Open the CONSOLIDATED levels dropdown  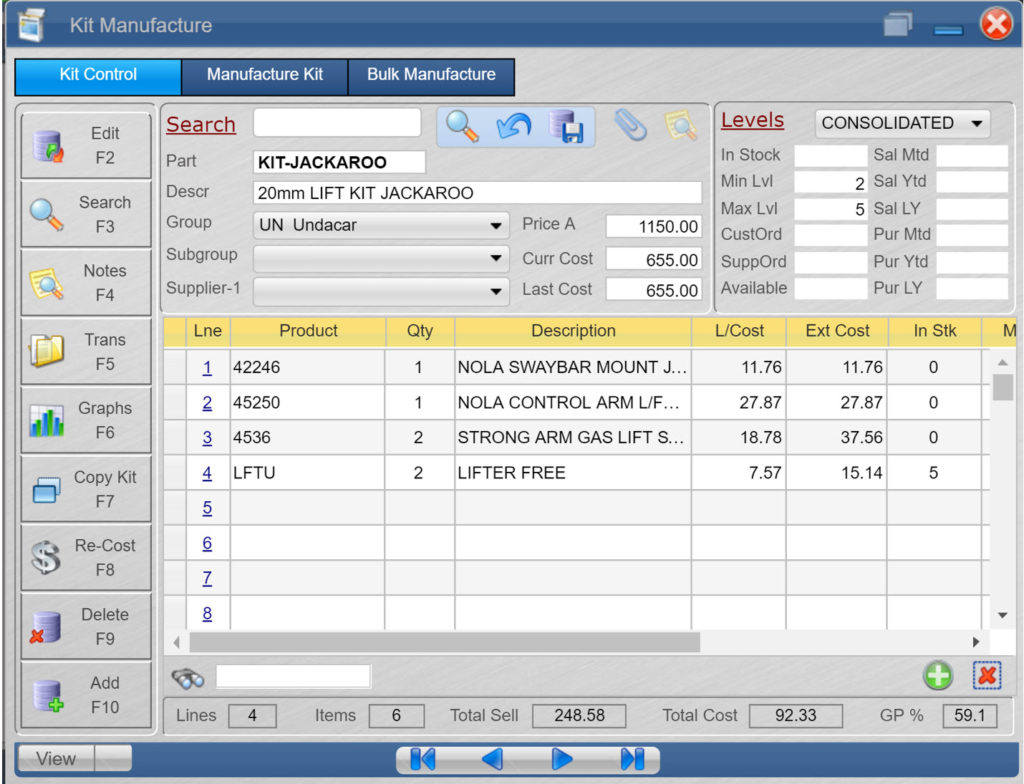point(902,123)
